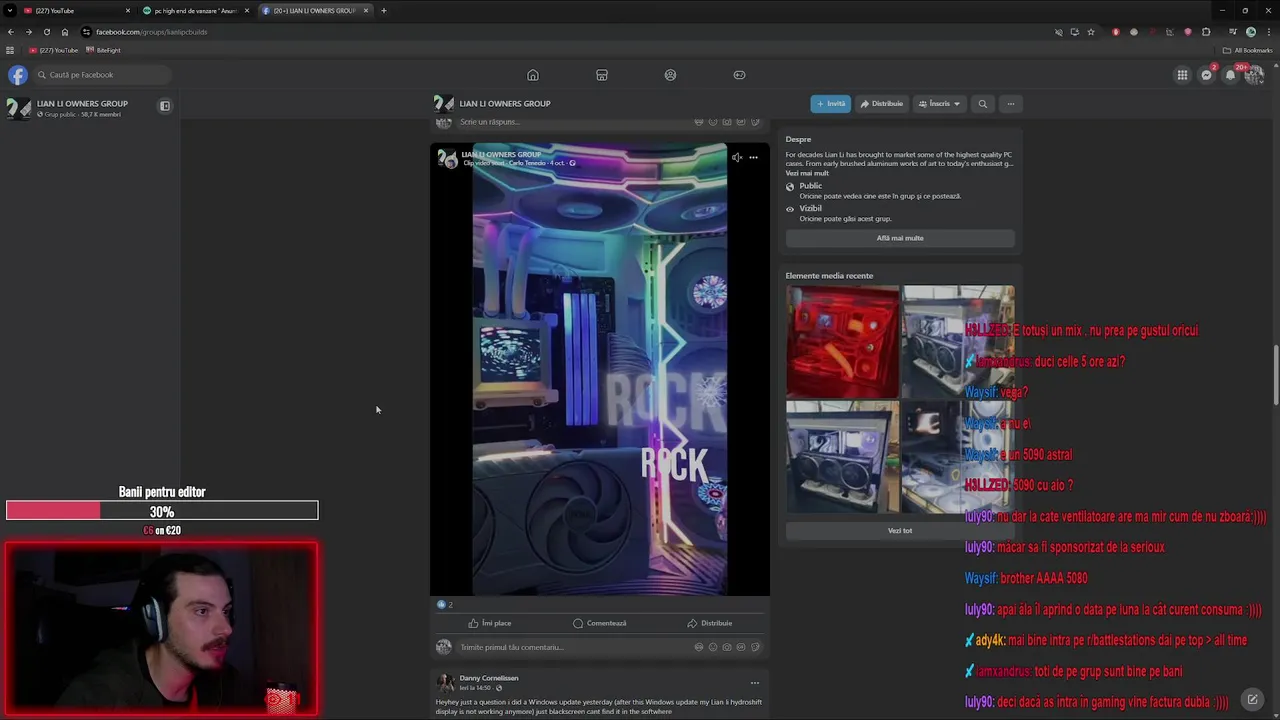
Task: Open the video post's three-dot options menu
Action: 753,157
